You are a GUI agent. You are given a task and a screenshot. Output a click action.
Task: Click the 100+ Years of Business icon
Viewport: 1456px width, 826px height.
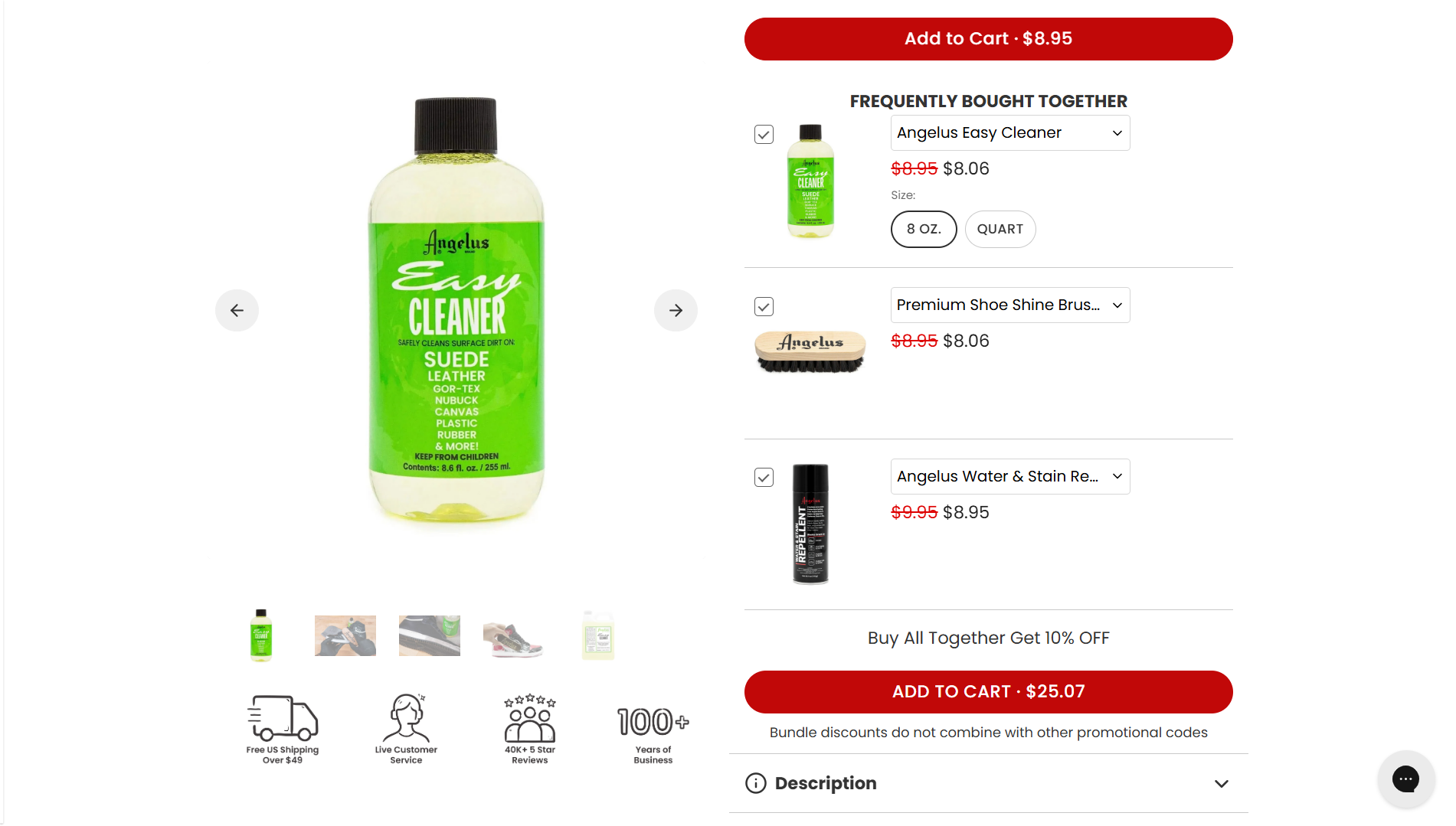653,721
